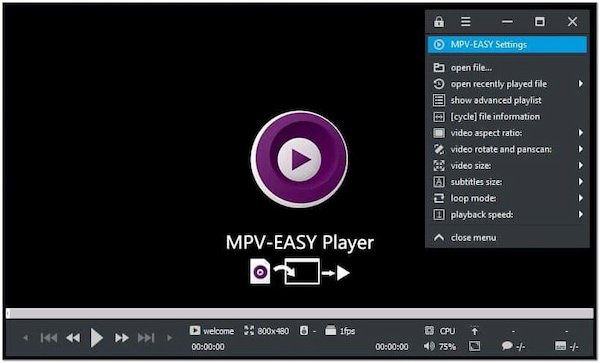600x363 pixels.
Task: Click the MPV-EASY Settings play-circle icon
Action: (439, 44)
